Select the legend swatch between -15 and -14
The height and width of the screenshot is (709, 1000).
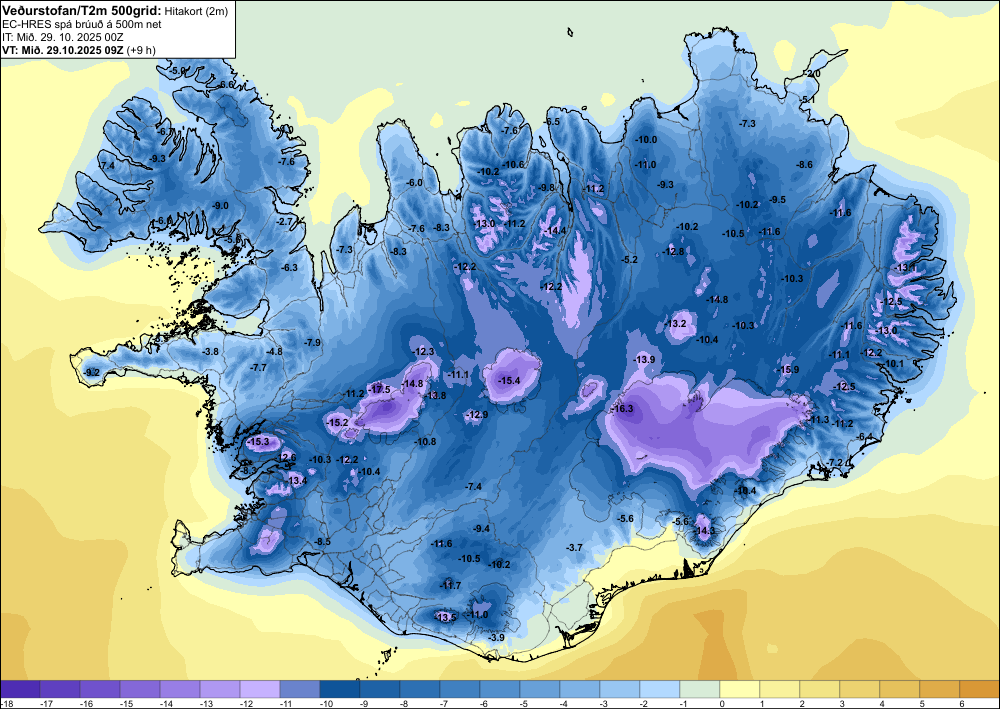140,689
